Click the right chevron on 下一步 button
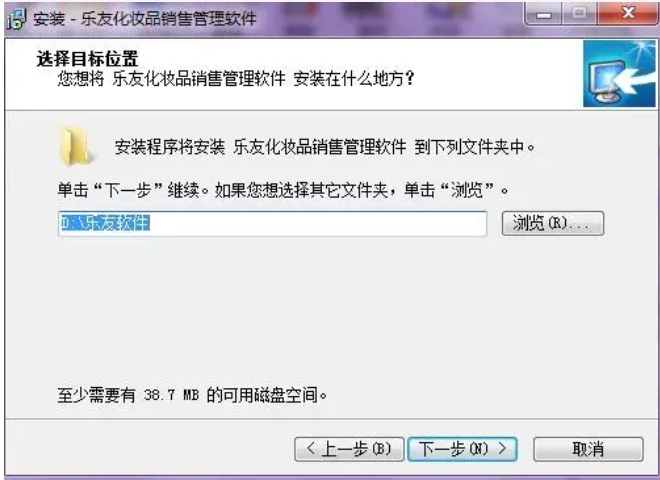This screenshot has width=660, height=480. 502,448
